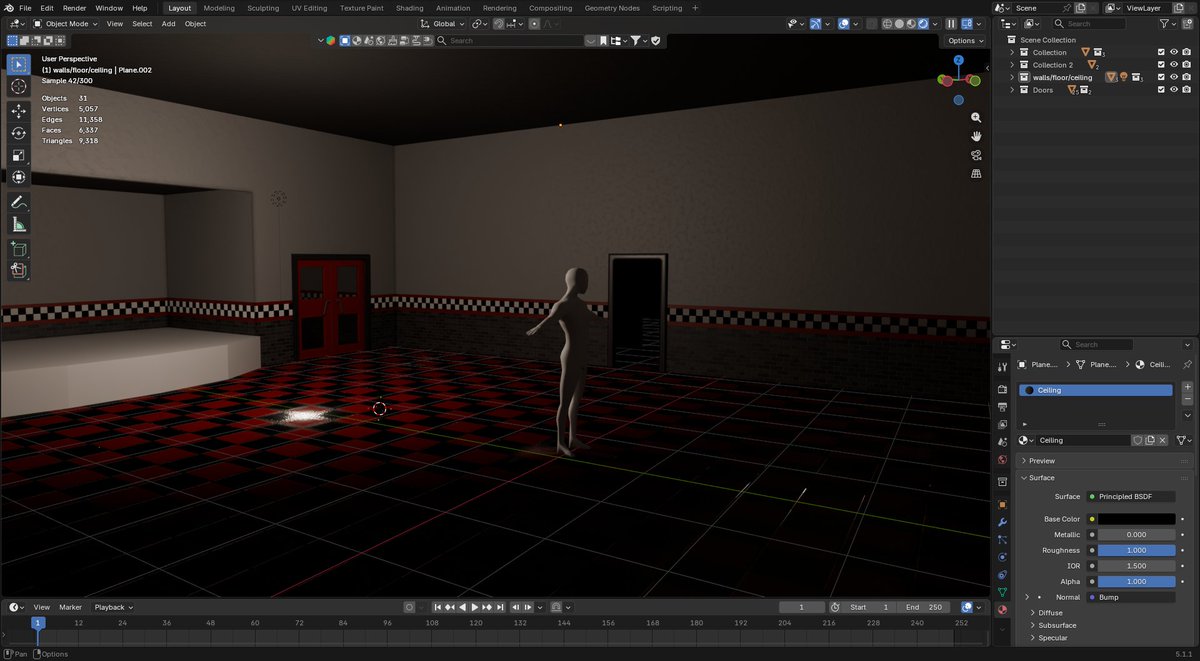Open the Modifiers properties tab
1200x661 pixels.
tap(1002, 522)
